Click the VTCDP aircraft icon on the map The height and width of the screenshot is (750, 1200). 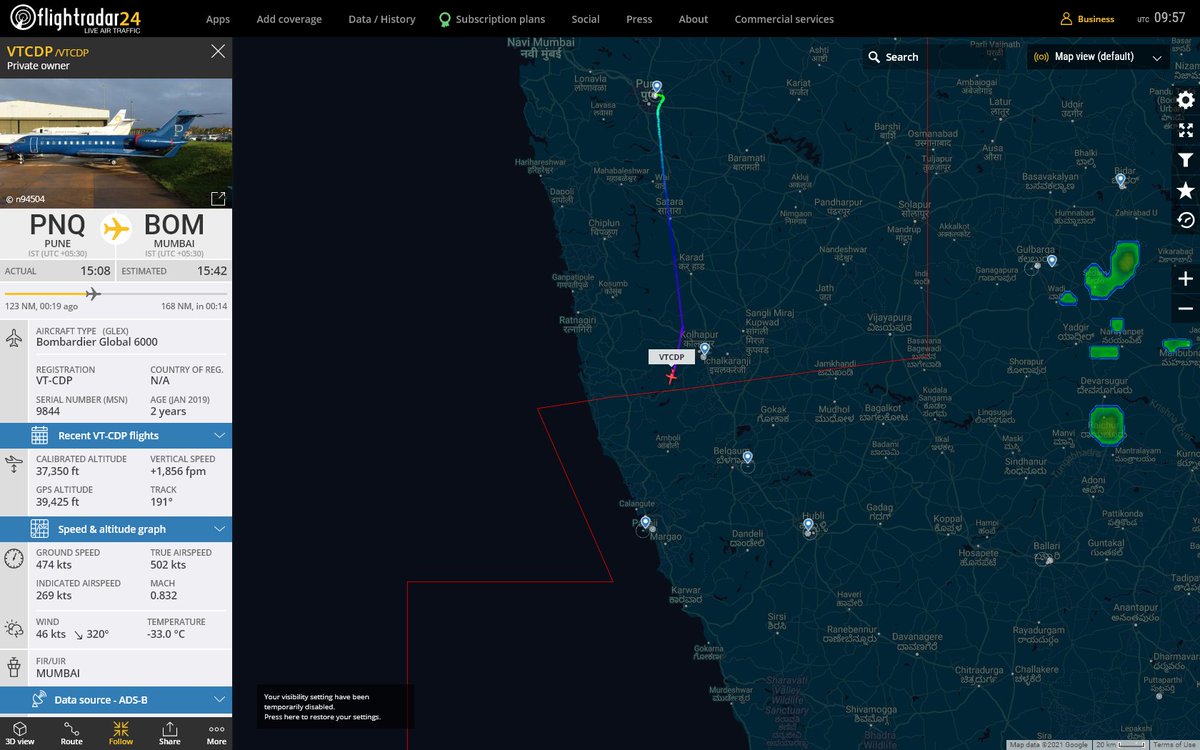(x=671, y=376)
